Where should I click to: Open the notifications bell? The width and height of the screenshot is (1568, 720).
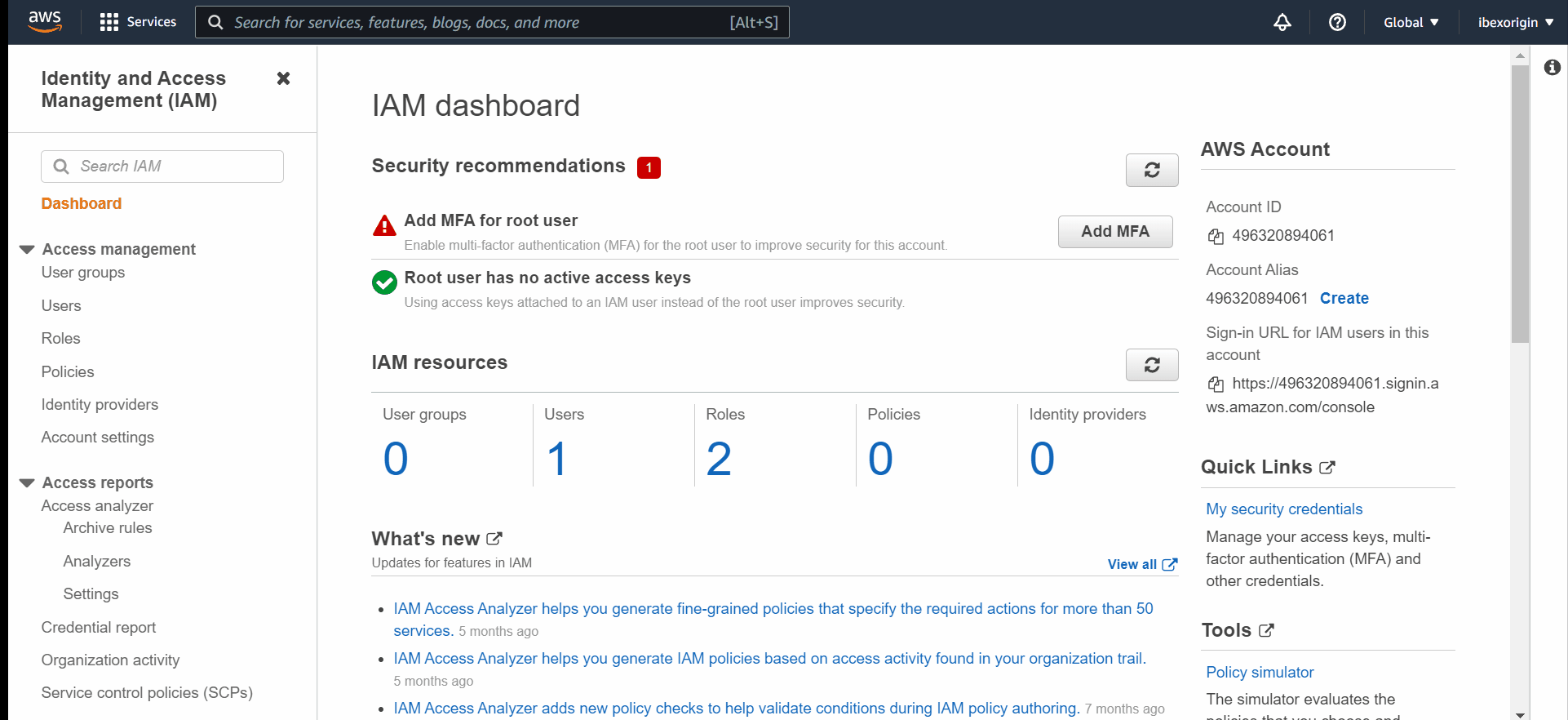pos(1282,22)
